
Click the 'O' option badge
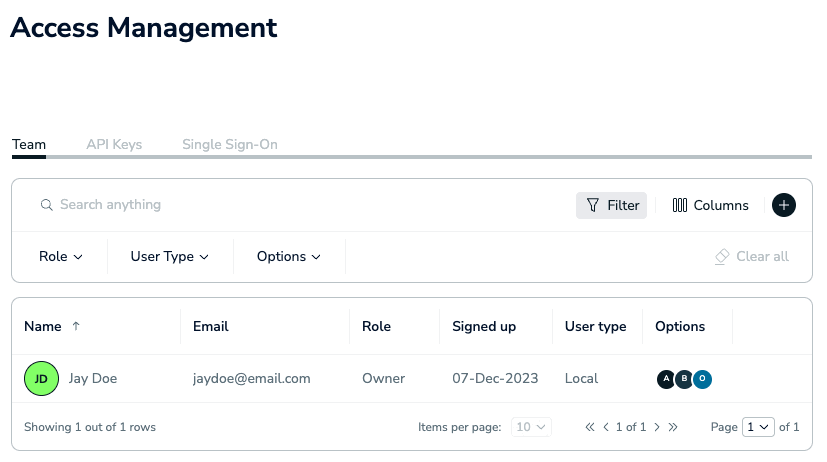click(702, 379)
